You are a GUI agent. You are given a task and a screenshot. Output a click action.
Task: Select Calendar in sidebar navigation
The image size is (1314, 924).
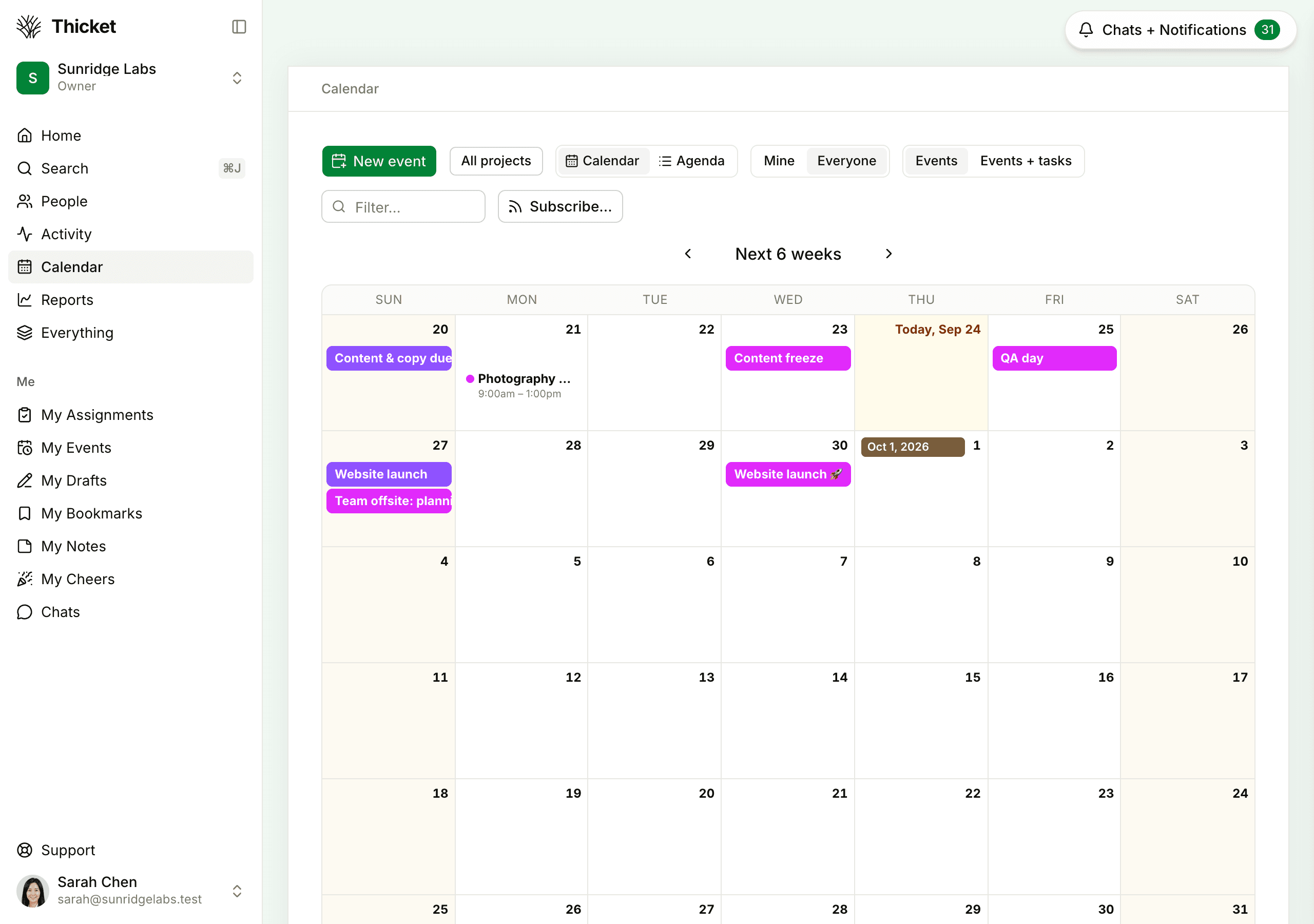(x=130, y=267)
